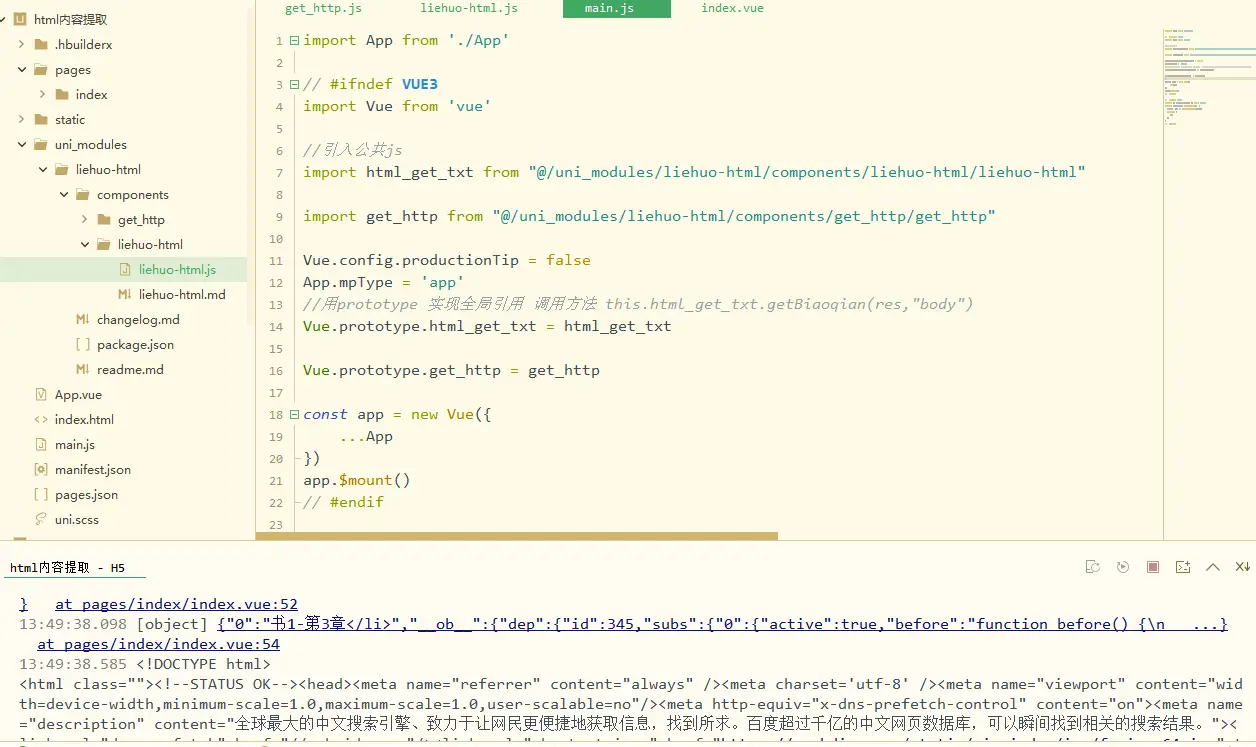This screenshot has width=1256, height=747.
Task: Toggle the fold marker on code line 1
Action: pyautogui.click(x=294, y=41)
